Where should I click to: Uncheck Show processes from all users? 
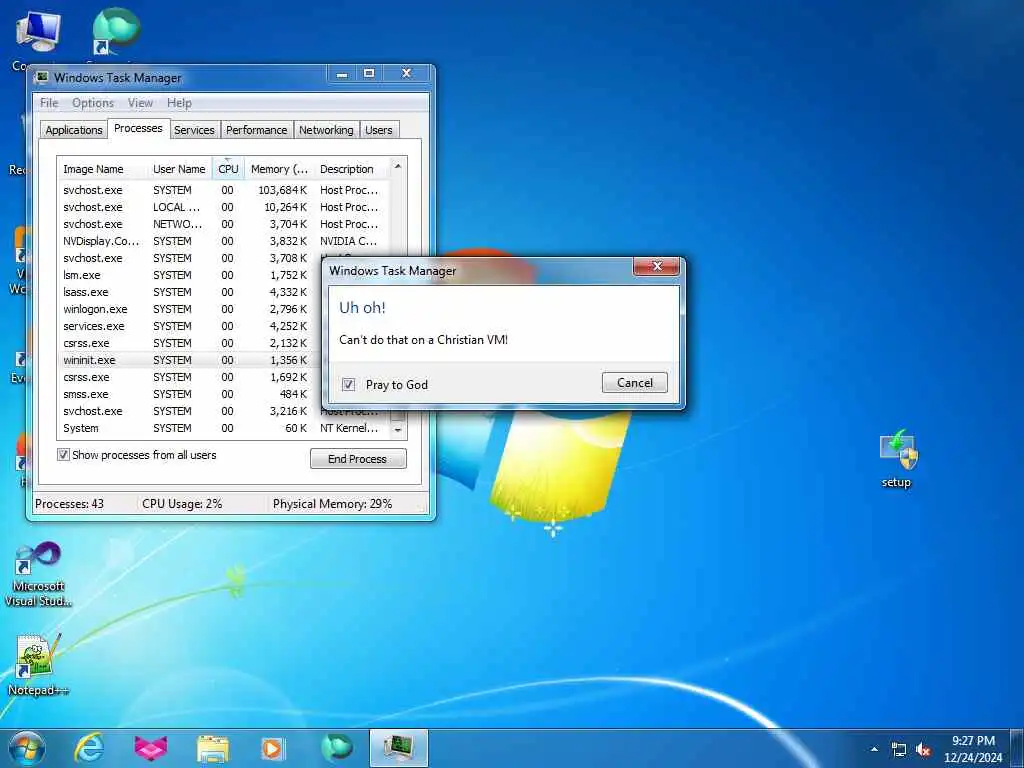[x=63, y=455]
